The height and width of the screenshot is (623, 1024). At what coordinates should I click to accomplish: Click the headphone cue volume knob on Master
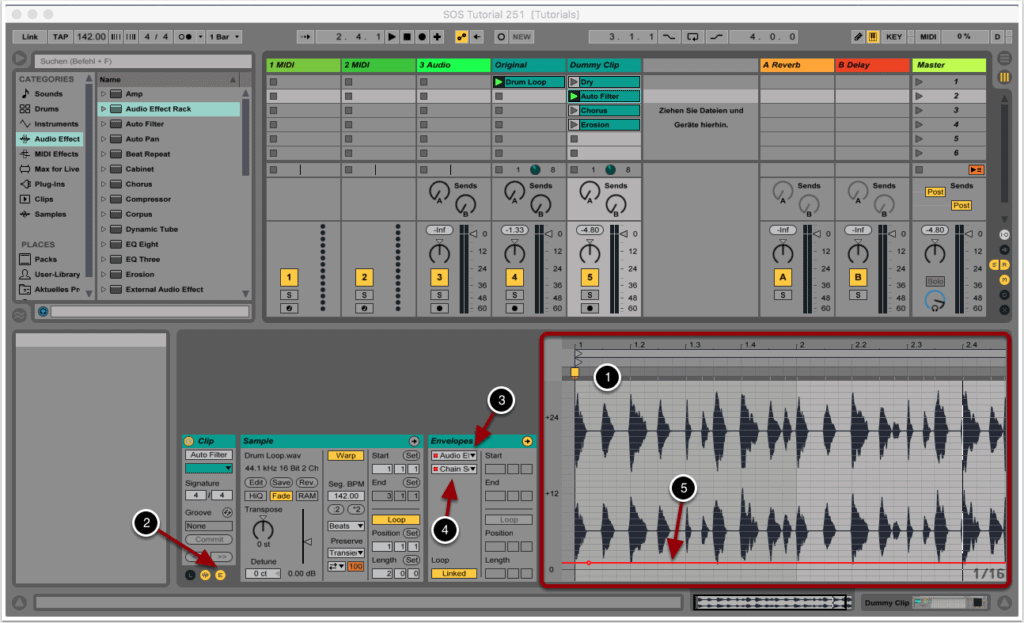coord(934,299)
